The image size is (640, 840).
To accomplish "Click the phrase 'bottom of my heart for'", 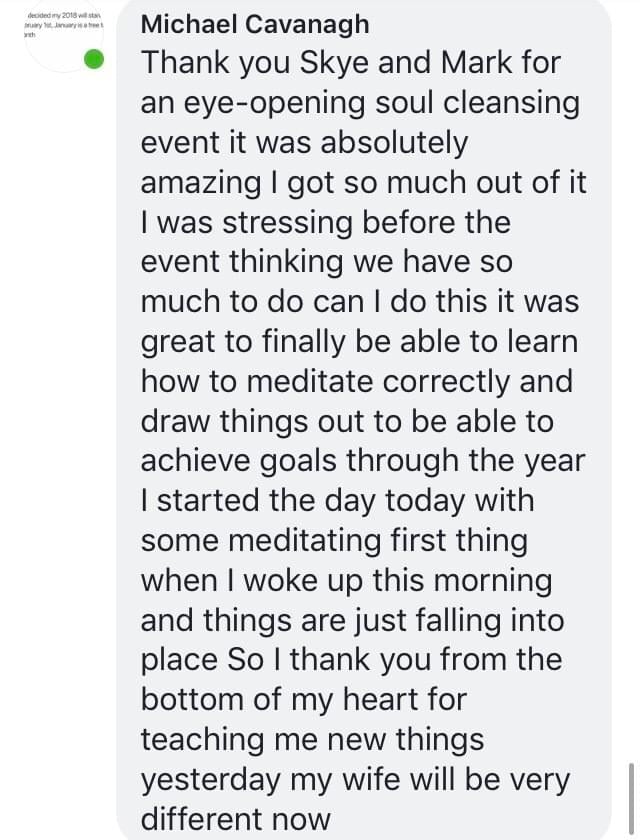I will pos(303,700).
